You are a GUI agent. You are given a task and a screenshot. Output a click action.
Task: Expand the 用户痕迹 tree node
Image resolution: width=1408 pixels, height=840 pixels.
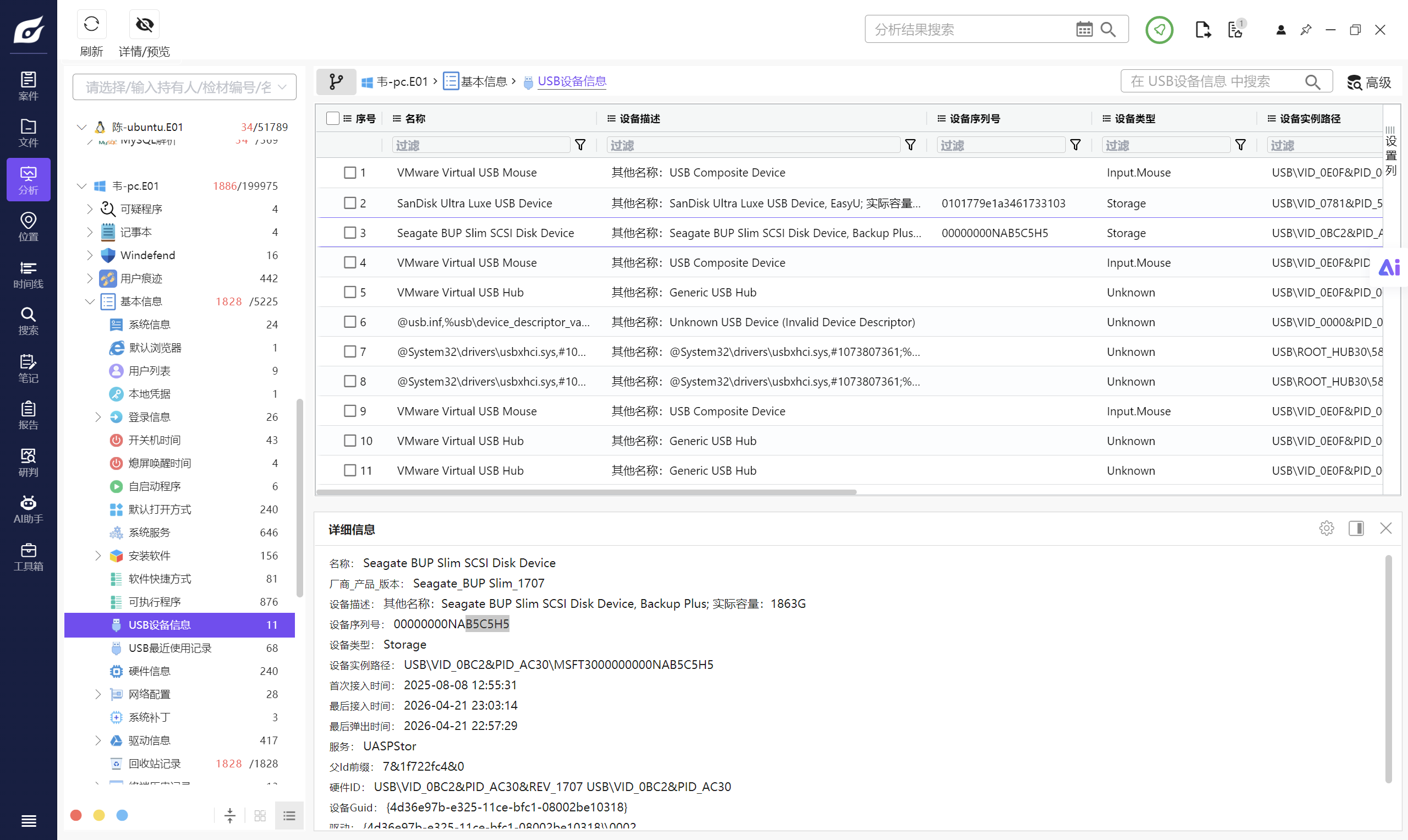90,278
